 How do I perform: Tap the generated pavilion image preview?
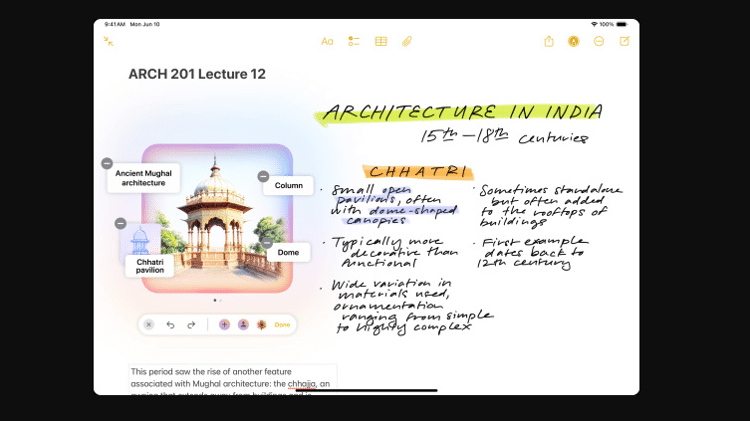pos(217,219)
